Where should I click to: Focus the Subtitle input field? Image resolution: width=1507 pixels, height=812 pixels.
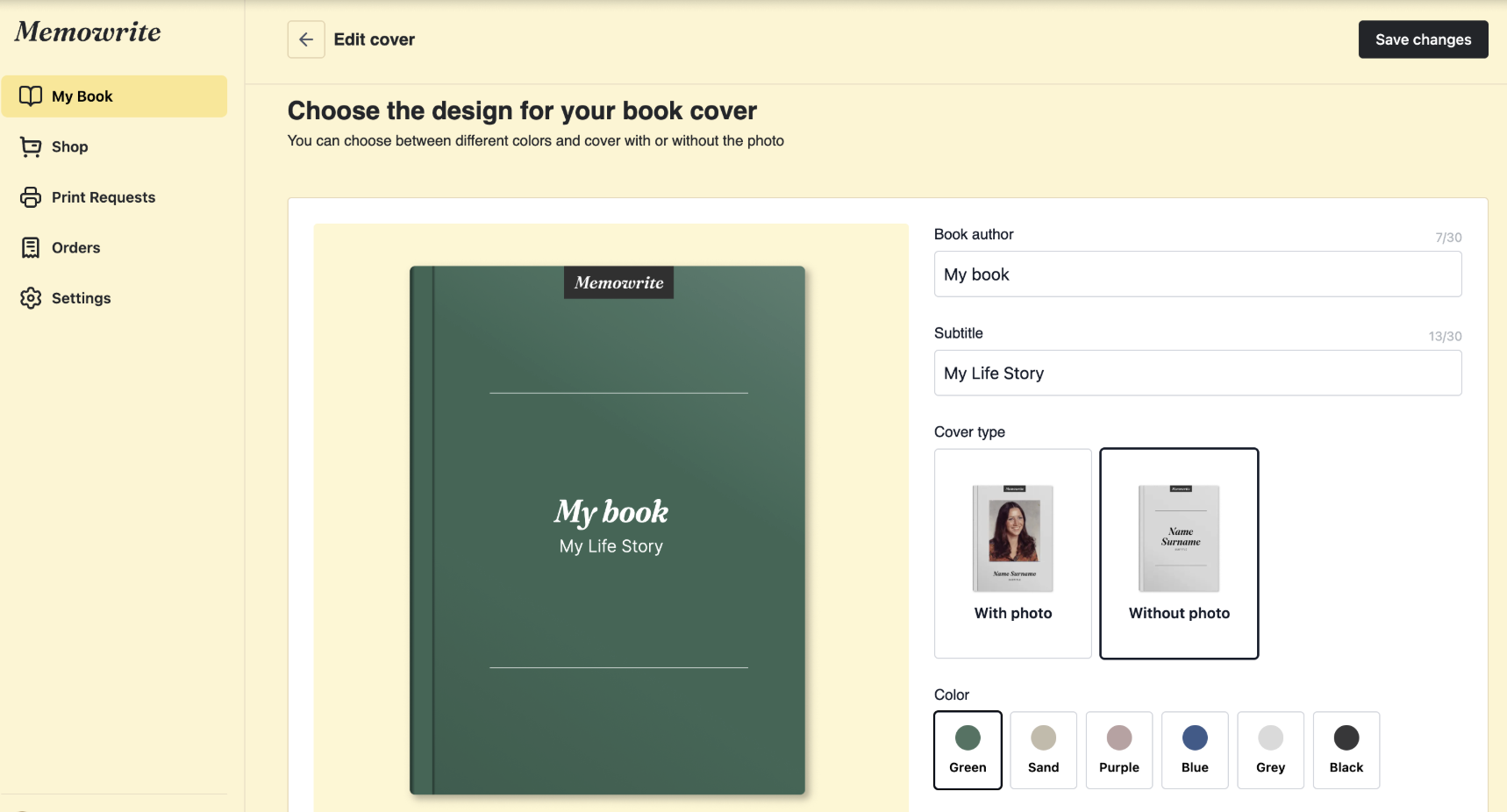[x=1197, y=374]
